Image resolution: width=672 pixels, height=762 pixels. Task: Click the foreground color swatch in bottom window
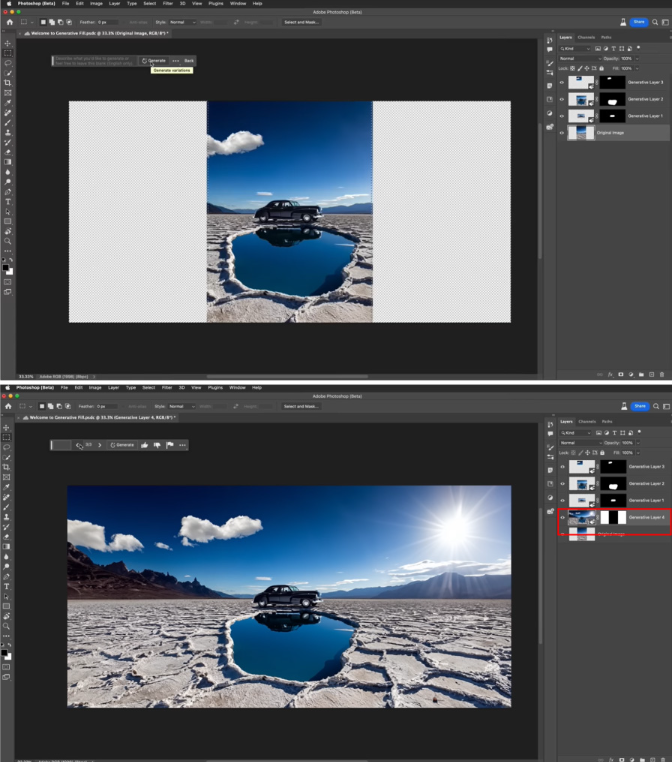(x=4, y=653)
